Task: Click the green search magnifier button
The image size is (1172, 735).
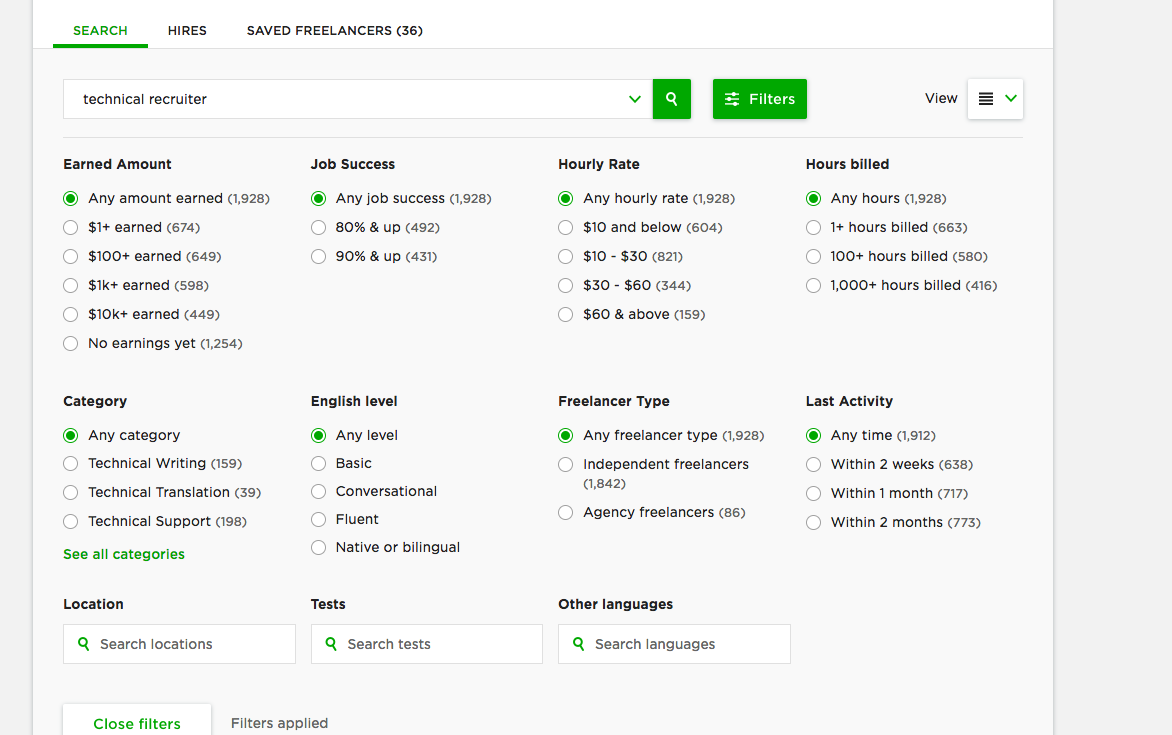Action: [671, 99]
